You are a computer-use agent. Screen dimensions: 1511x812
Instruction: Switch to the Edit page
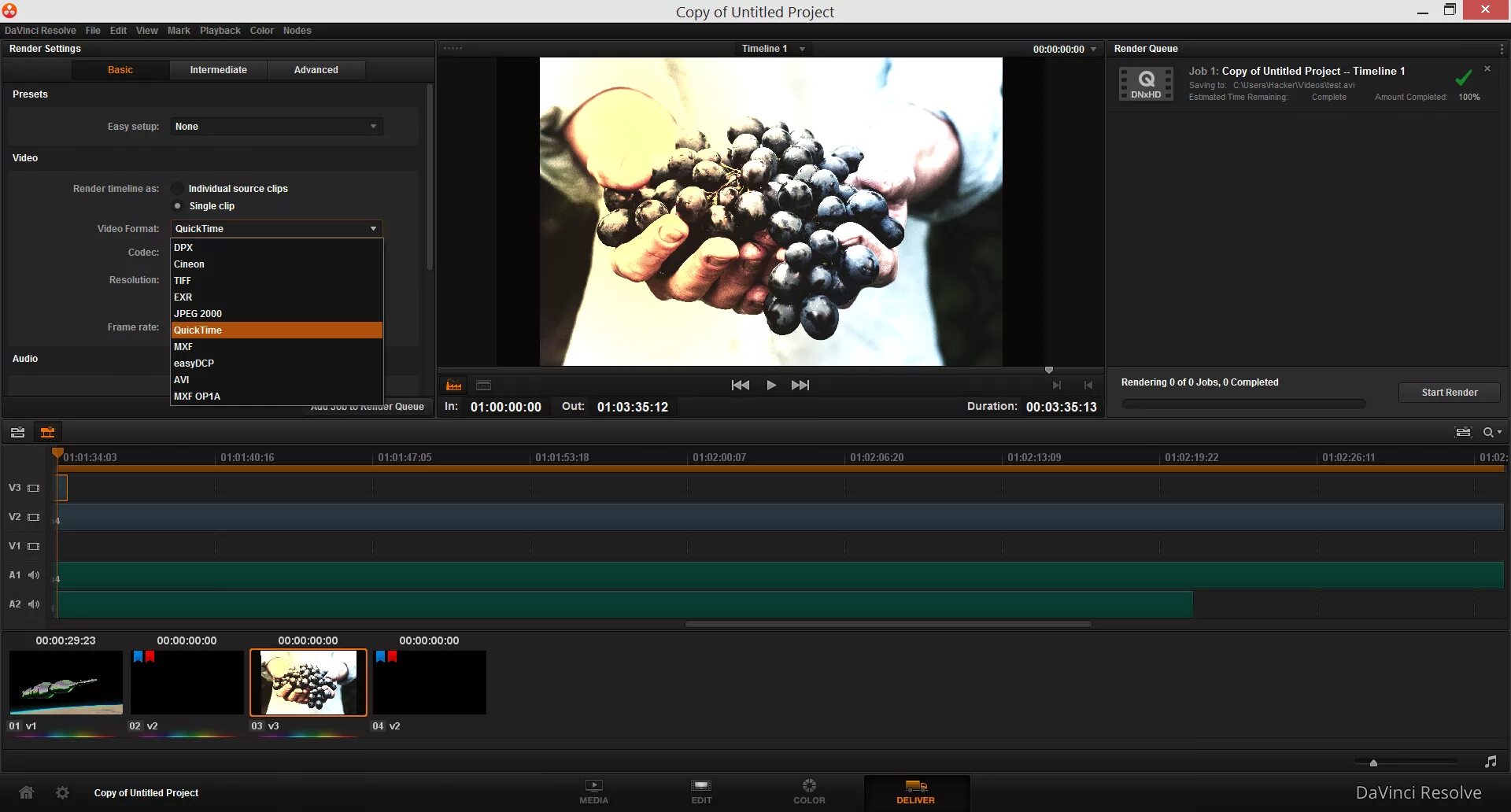701,792
